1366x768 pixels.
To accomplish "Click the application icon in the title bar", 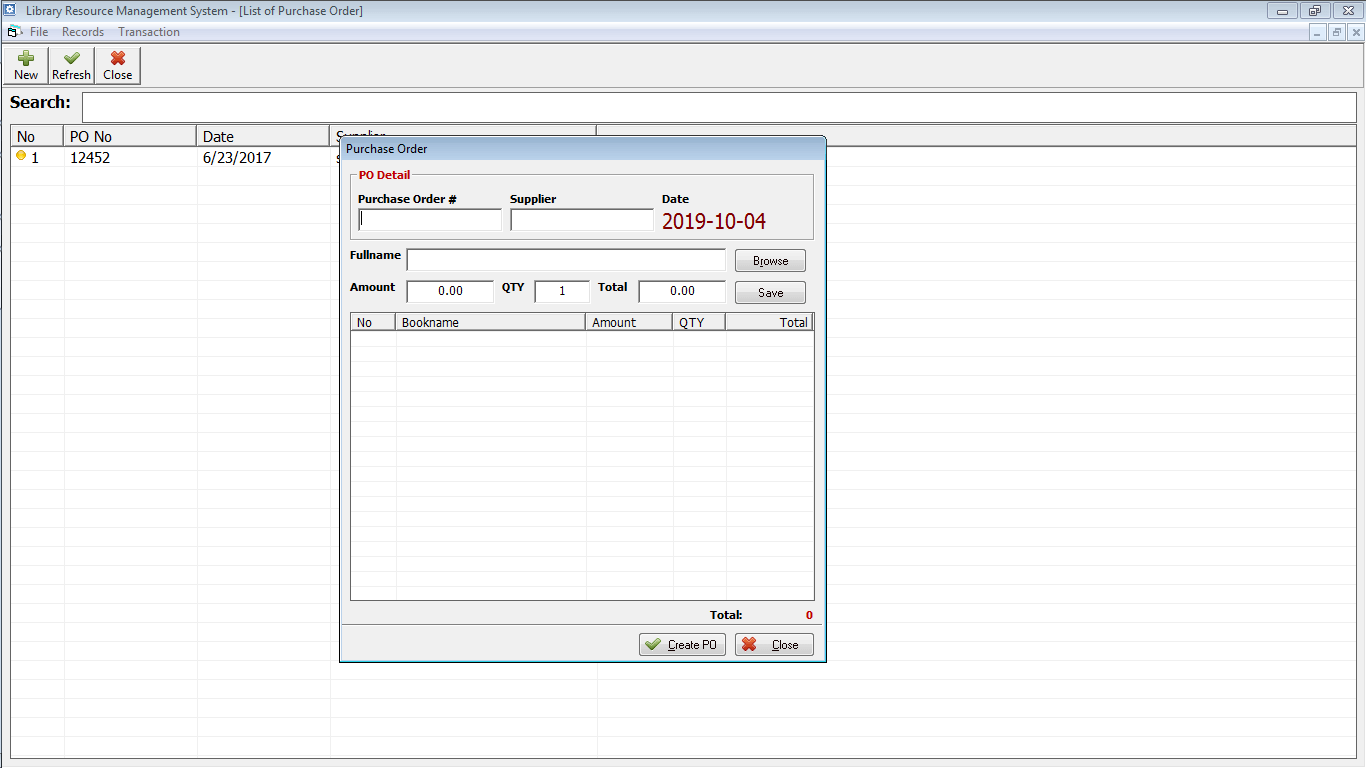I will tap(10, 10).
